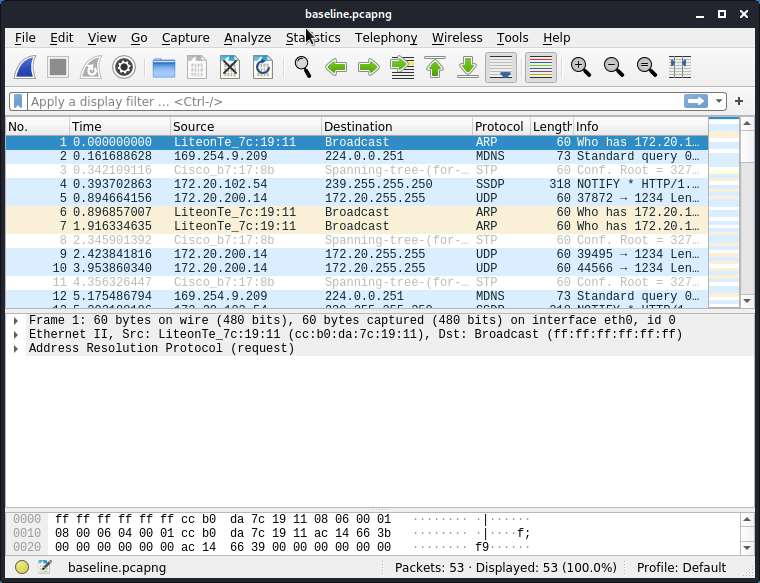Screen dimensions: 760x583
Task: Select packet 3 STP row
Action: click(x=357, y=170)
